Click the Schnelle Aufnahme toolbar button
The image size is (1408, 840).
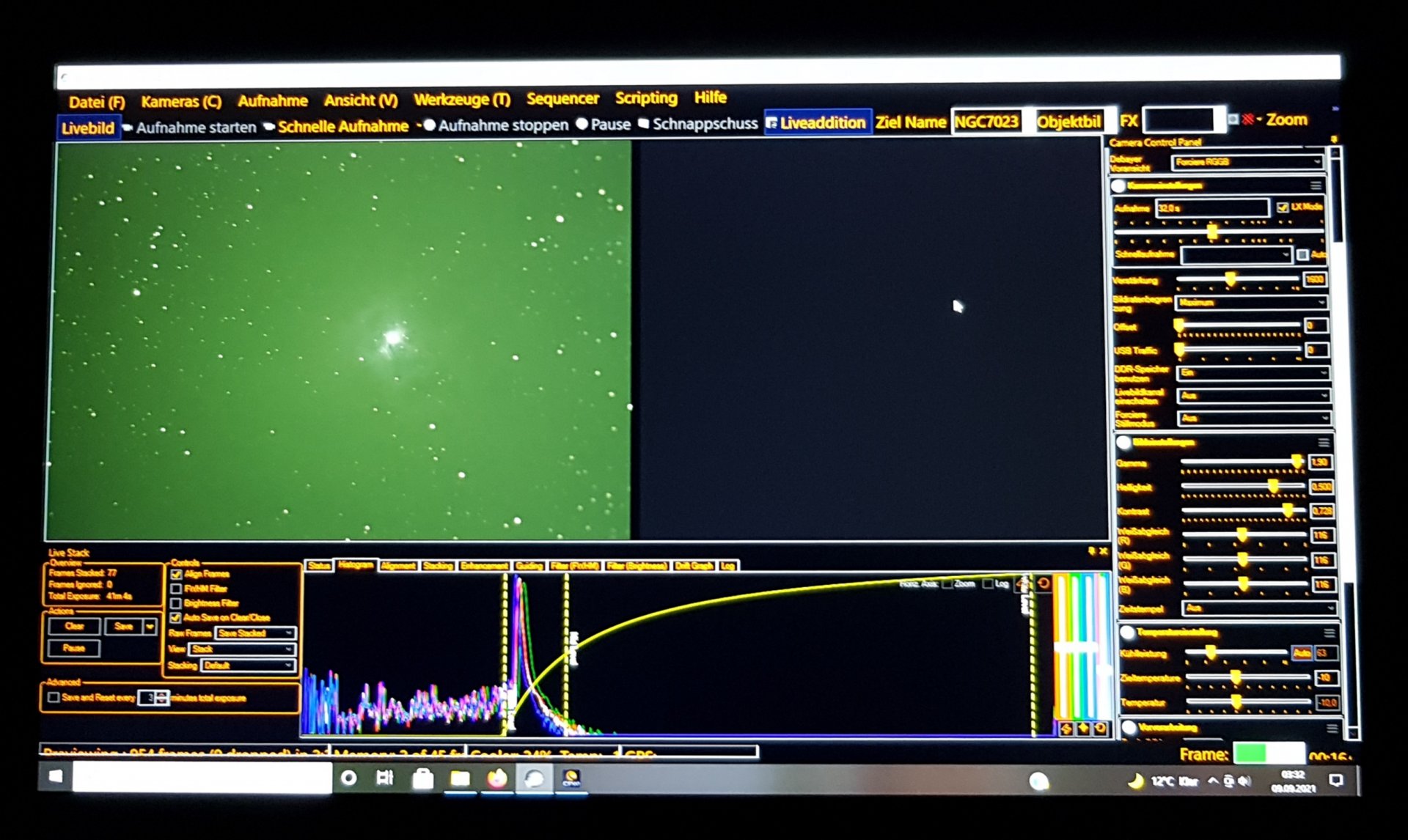(336, 127)
